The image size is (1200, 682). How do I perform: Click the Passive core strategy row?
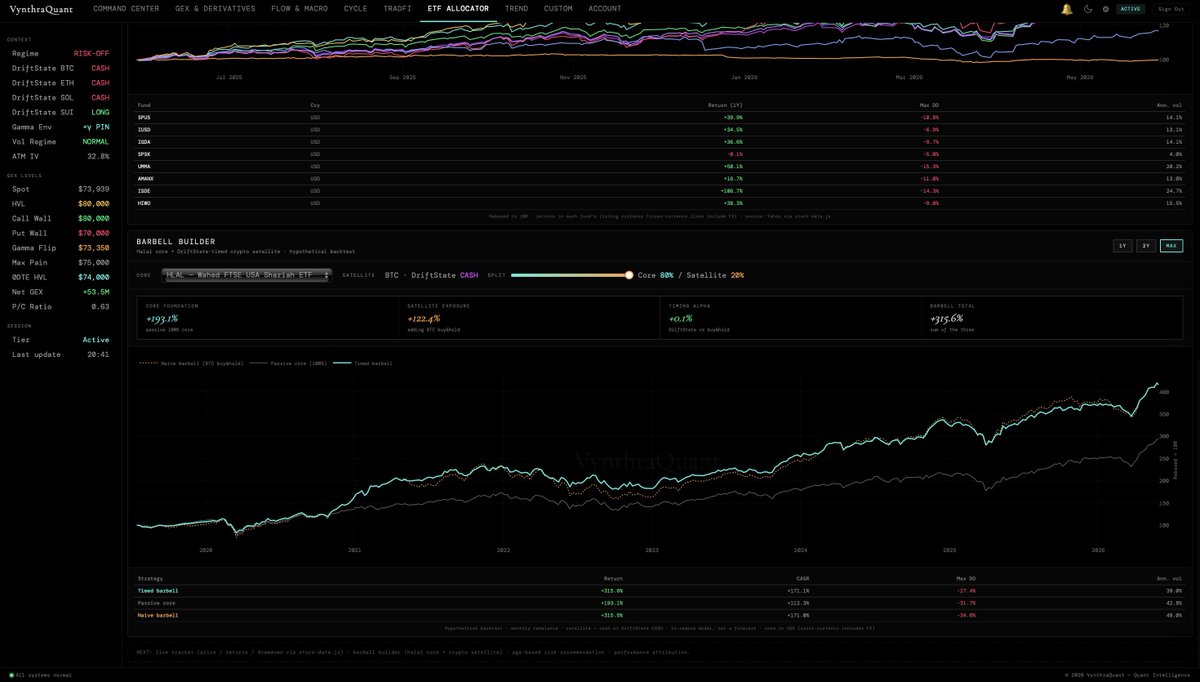click(x=660, y=603)
